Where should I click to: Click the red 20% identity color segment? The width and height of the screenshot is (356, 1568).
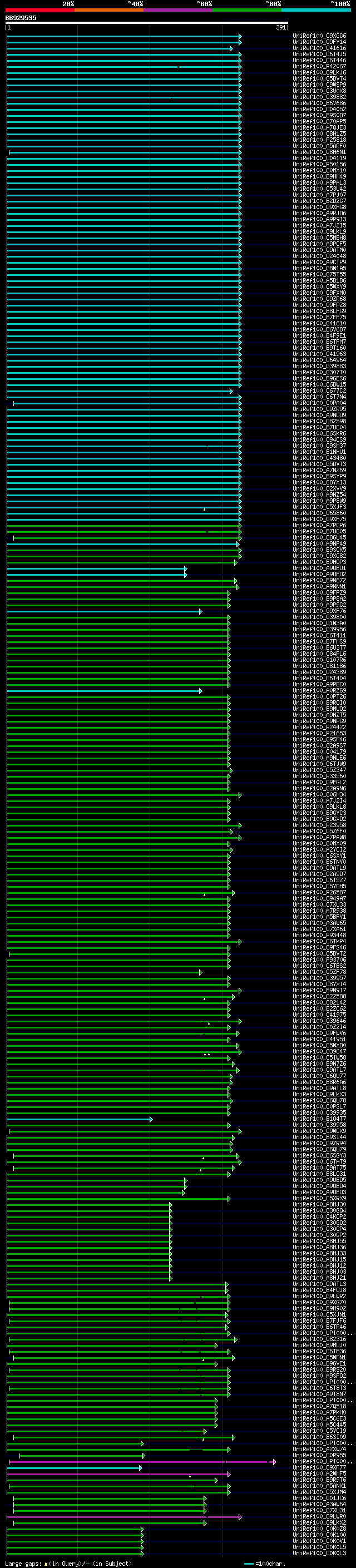coord(39,10)
